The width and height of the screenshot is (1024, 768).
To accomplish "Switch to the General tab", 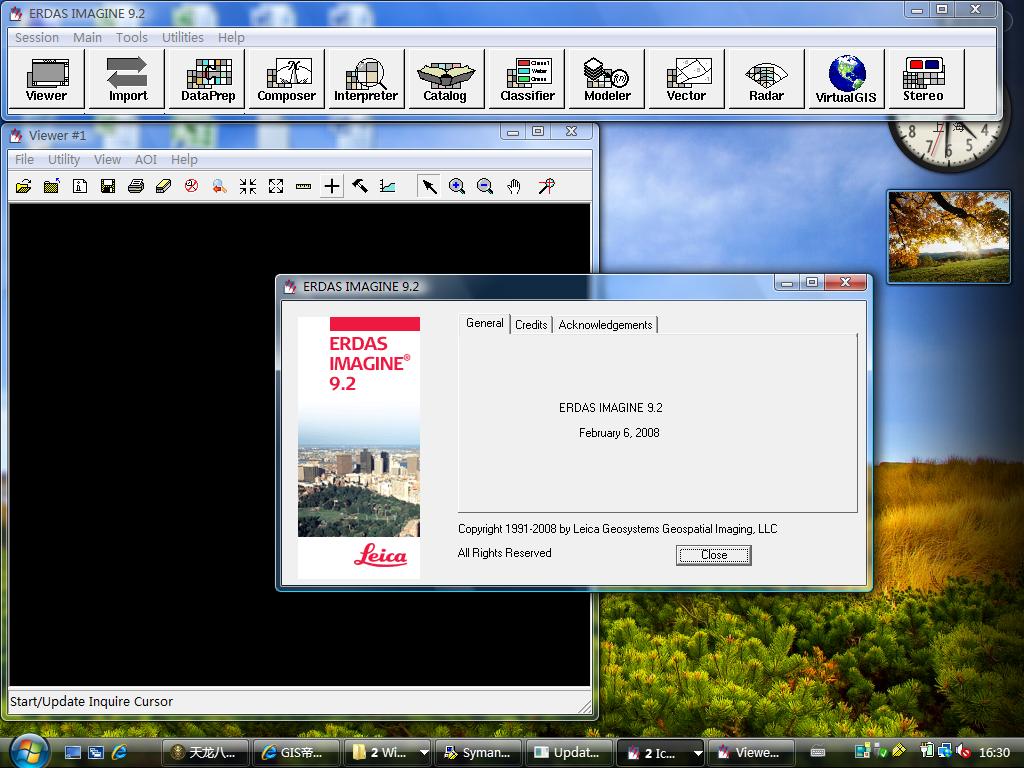I will pyautogui.click(x=485, y=323).
